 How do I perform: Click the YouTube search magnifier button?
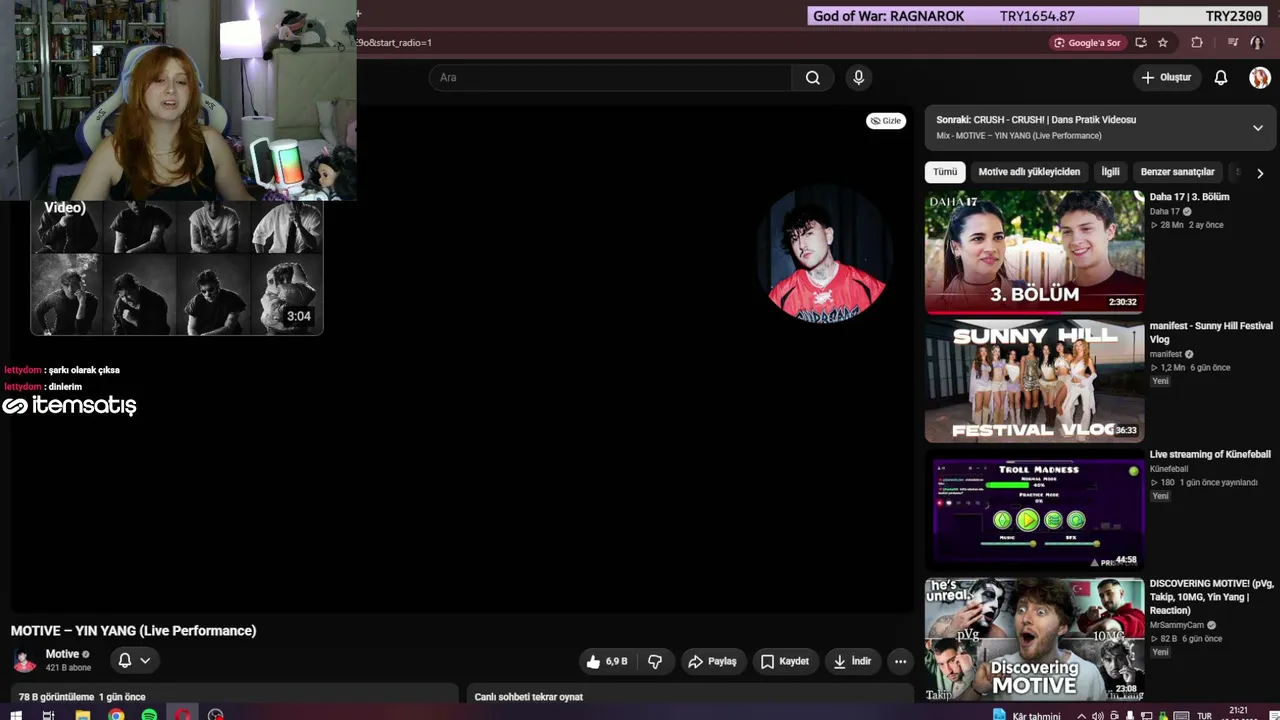click(813, 78)
